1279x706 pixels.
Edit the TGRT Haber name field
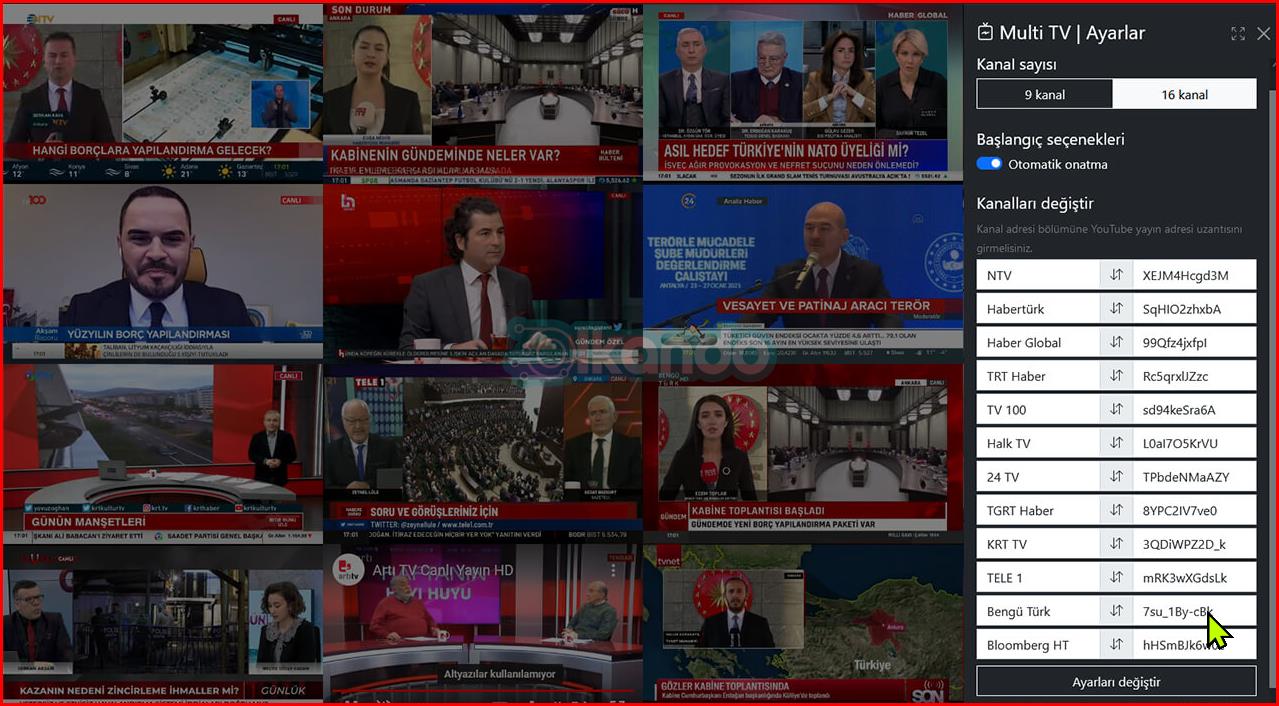1038,510
